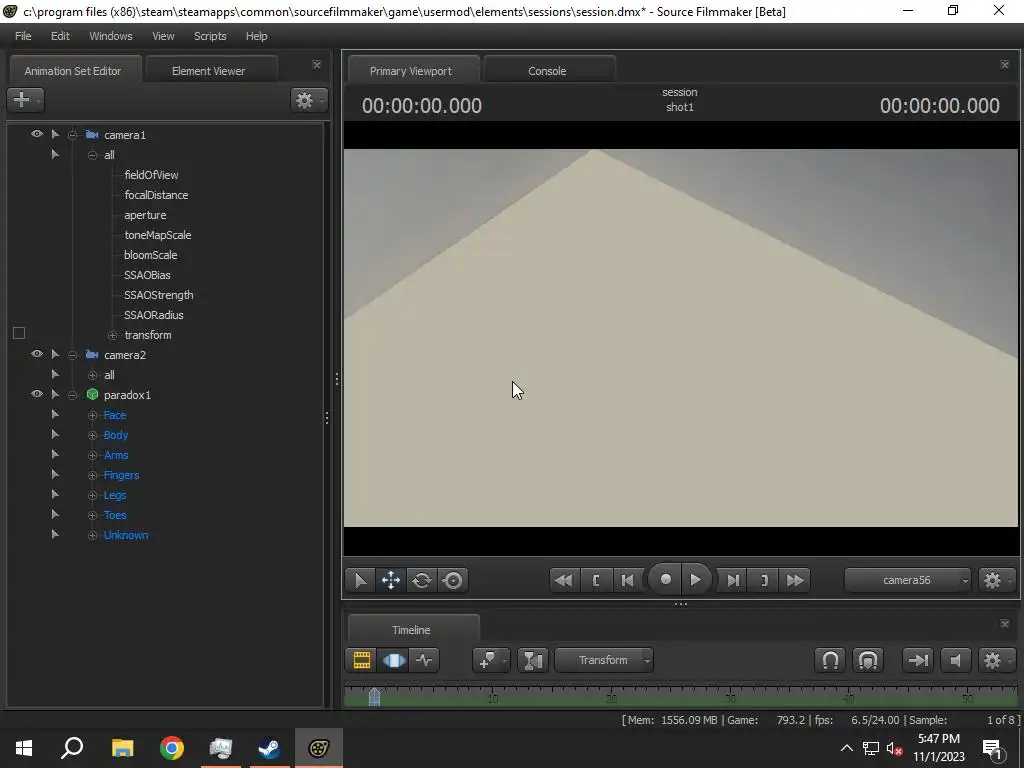The width and height of the screenshot is (1024, 768).
Task: Toggle the timeline audio mute speaker
Action: (x=955, y=660)
